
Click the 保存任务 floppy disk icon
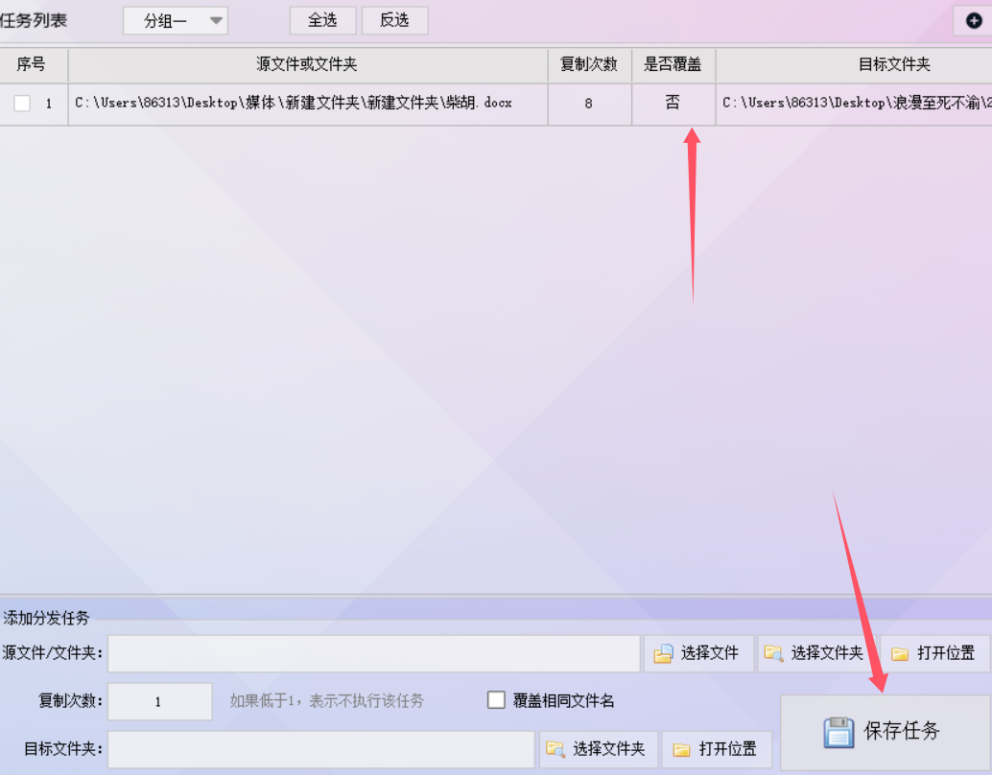click(x=839, y=732)
